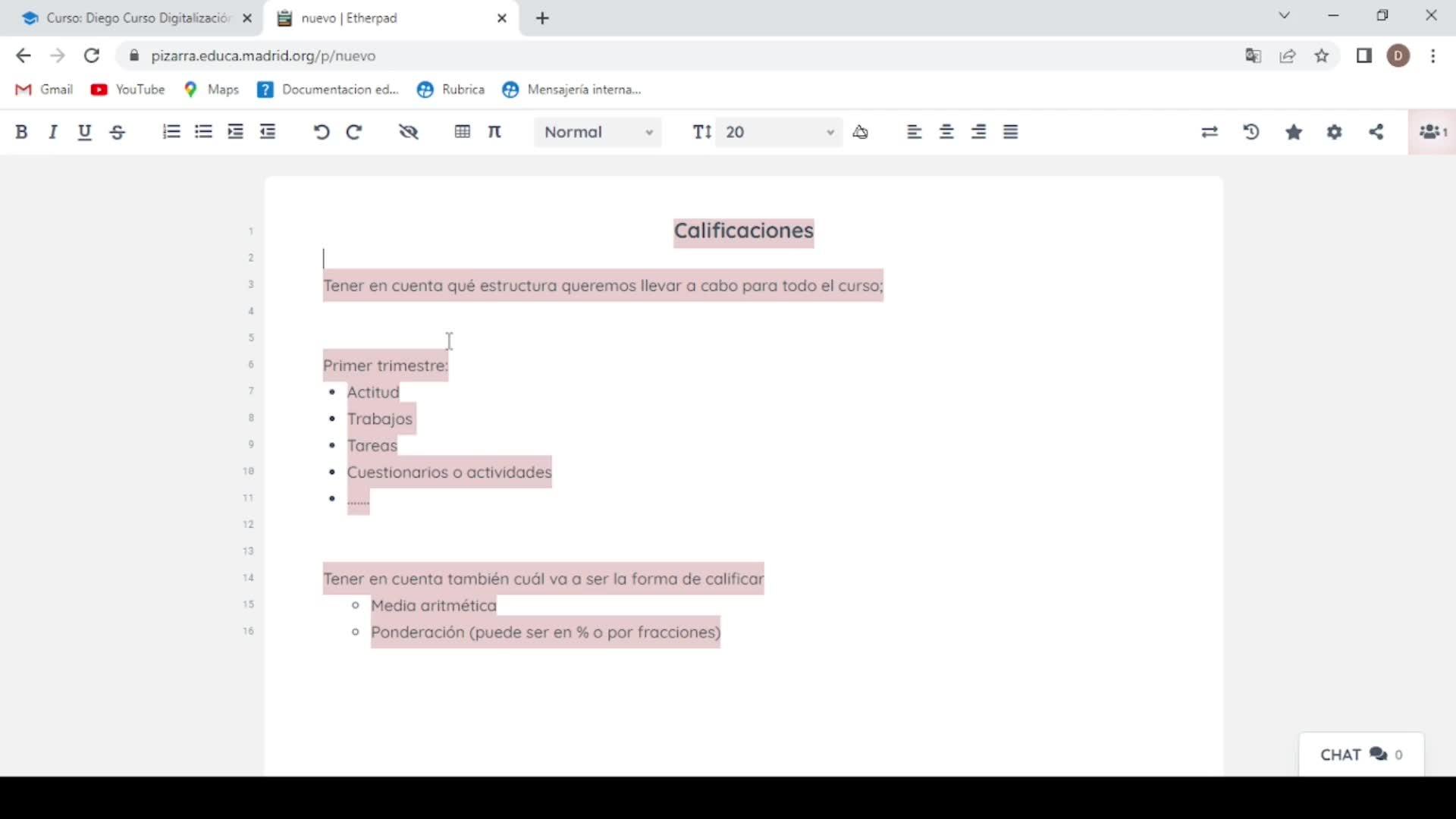Click the share and embed icon
The image size is (1456, 819).
coord(1376,132)
